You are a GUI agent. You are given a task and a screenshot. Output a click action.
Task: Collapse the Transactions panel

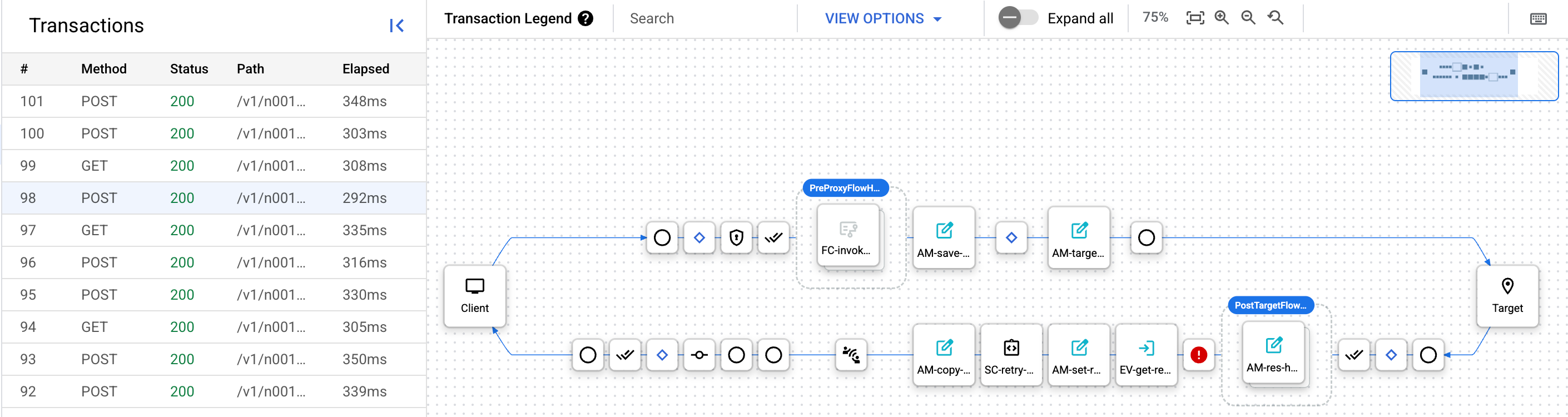[x=396, y=26]
